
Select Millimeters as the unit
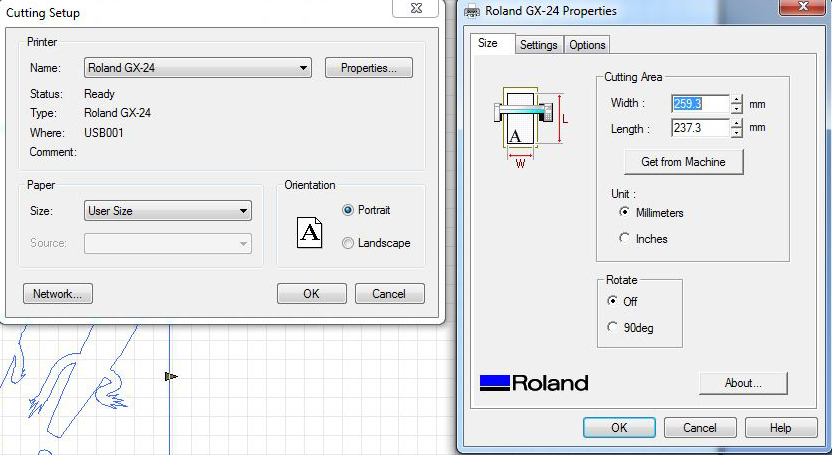click(x=652, y=213)
